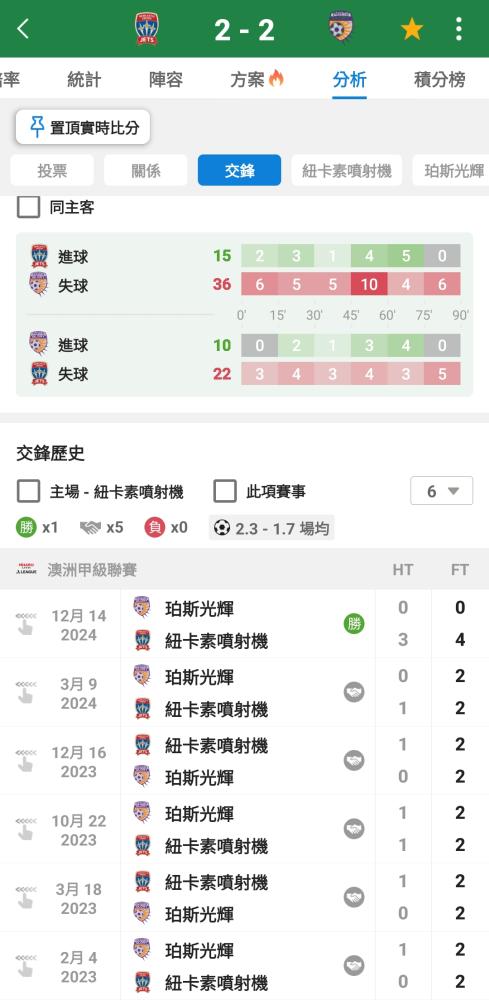Enable 主場 - 紐卡素噴射機 checkbox

[28, 491]
